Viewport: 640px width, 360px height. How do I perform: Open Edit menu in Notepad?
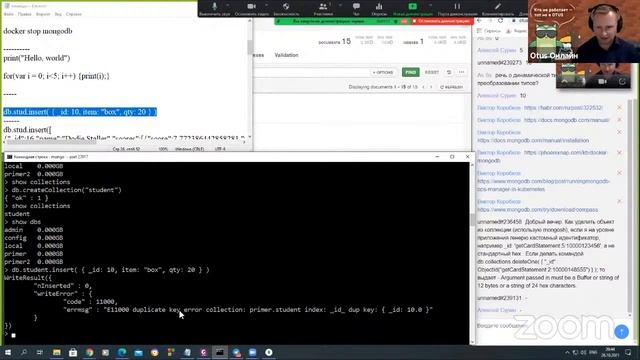point(24,14)
